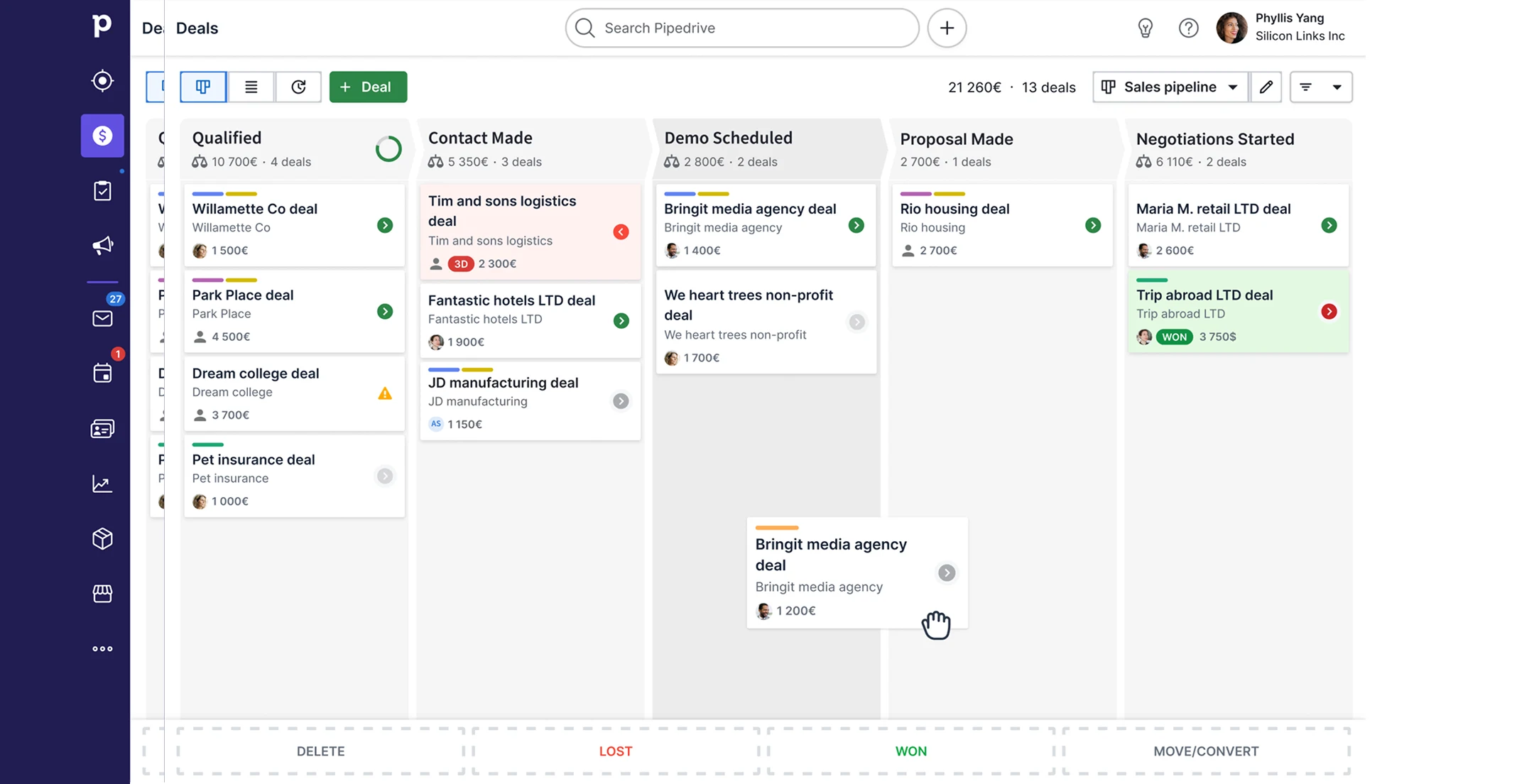
Task: Click the filter icon
Action: pos(1305,87)
